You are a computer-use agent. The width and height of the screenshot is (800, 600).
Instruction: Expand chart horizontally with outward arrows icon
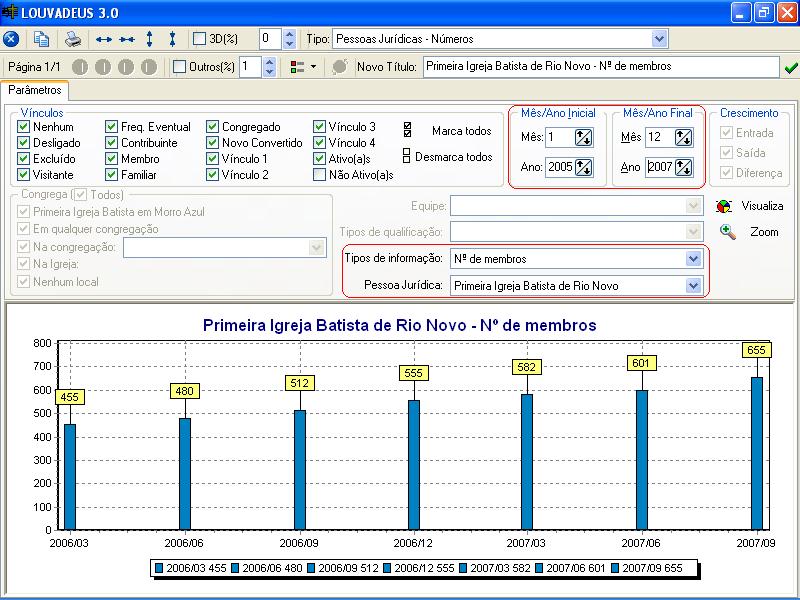tap(104, 39)
